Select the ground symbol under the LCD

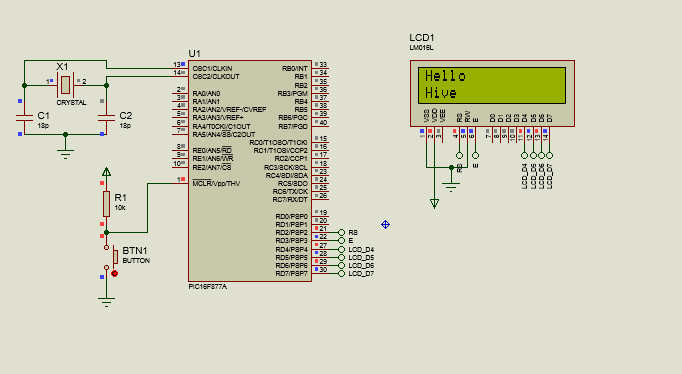451,187
